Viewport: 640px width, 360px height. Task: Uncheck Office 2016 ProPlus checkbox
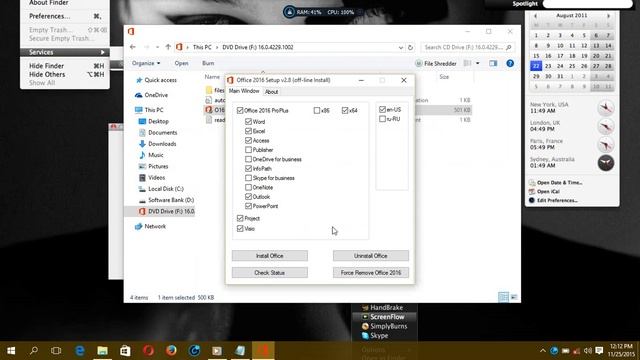240,110
